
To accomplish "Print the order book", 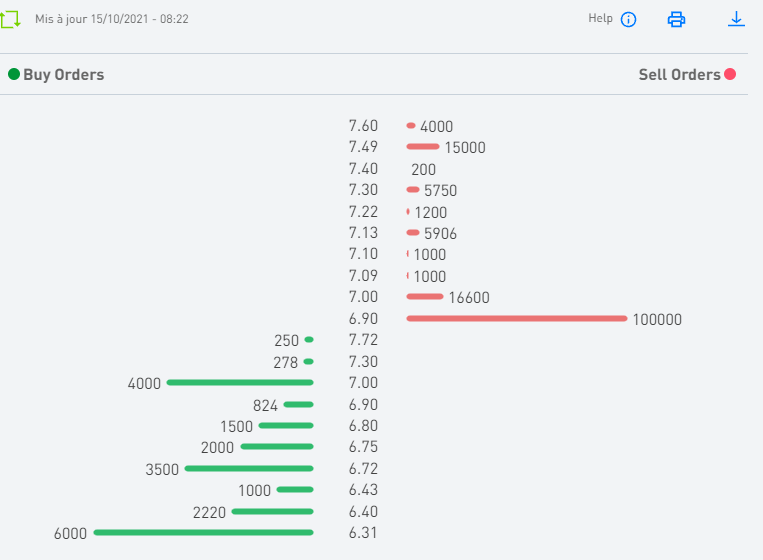I will [x=677, y=19].
